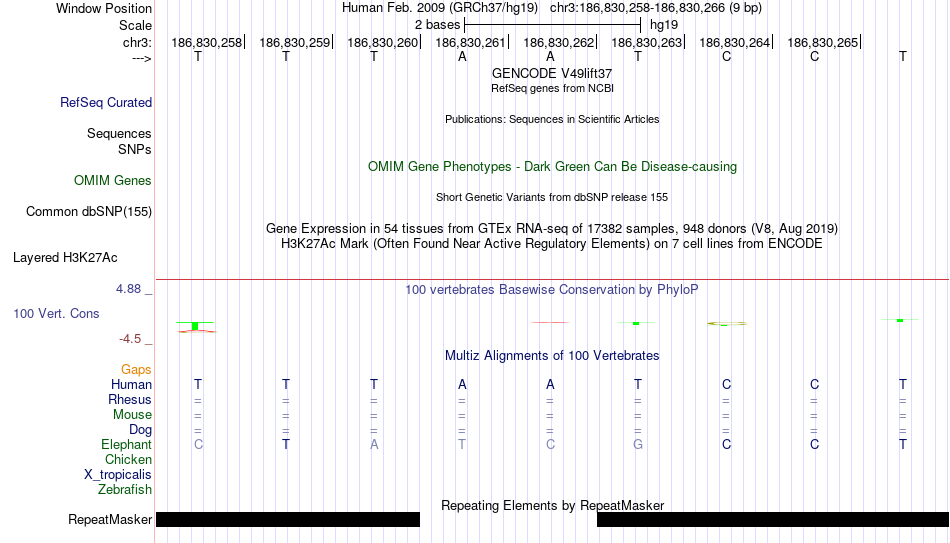This screenshot has height=543, width=950.
Task: Select the Chicken species label
Action: click(x=128, y=459)
